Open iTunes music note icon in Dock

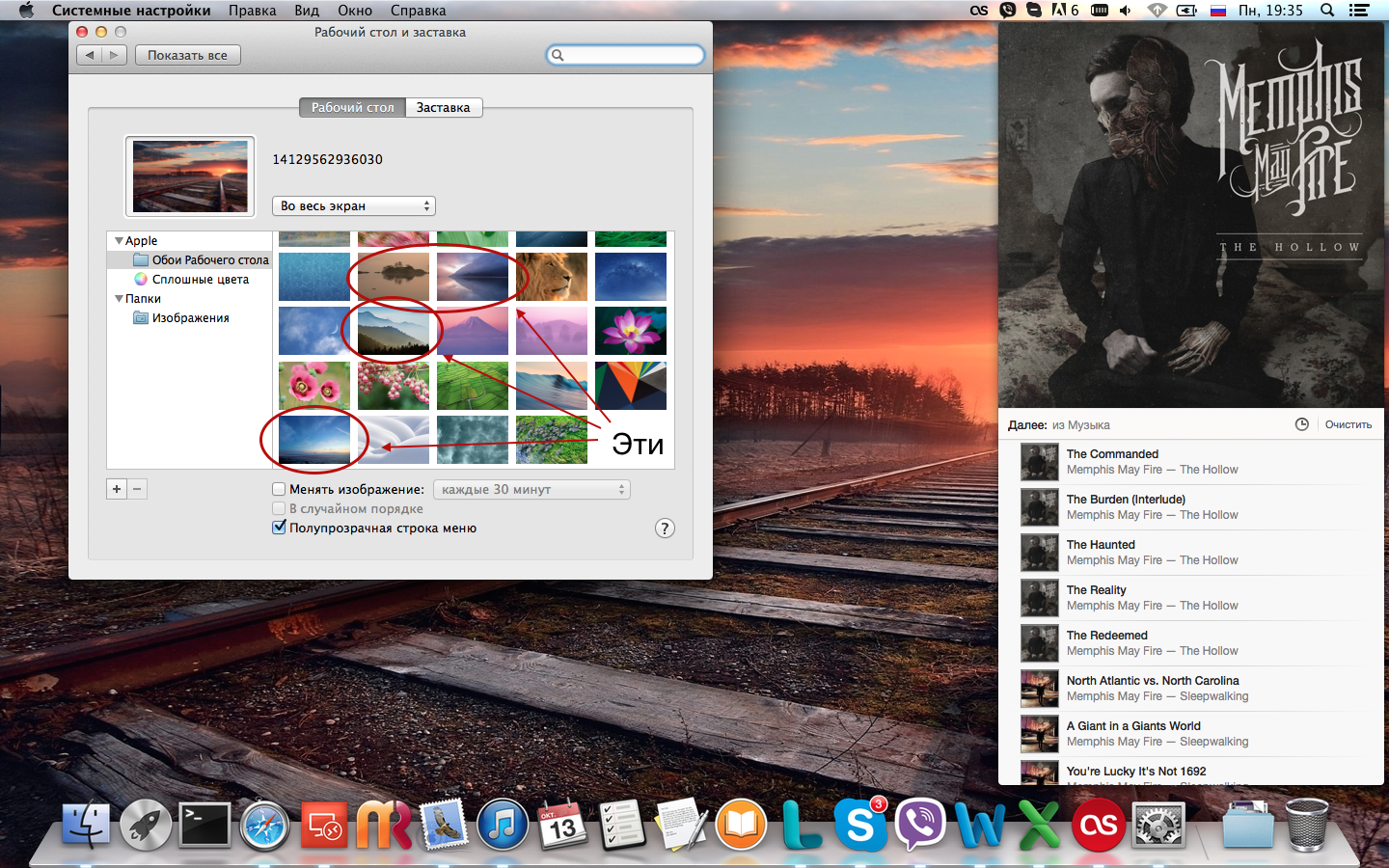click(x=503, y=826)
